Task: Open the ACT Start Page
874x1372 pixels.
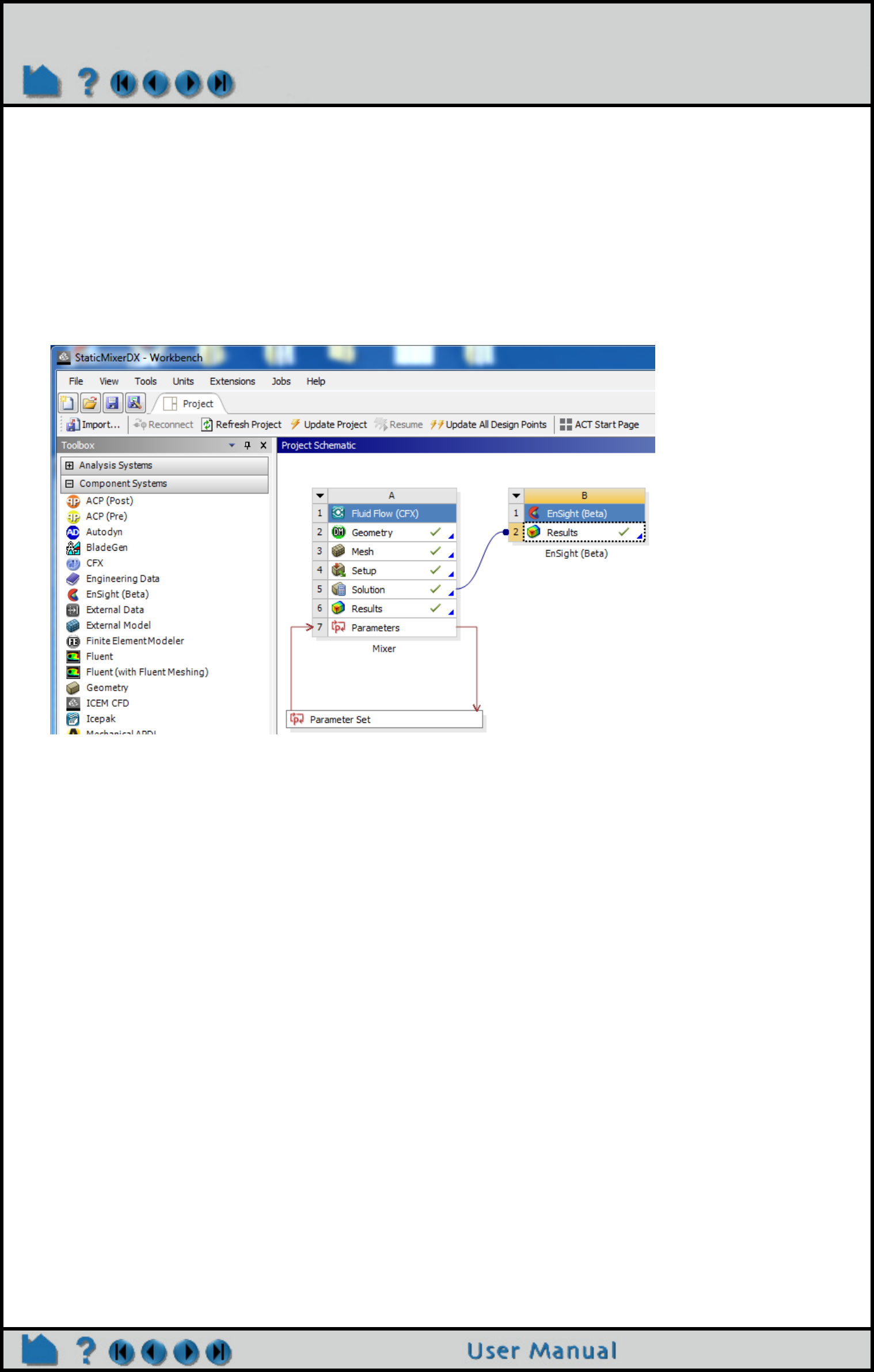Action: (599, 425)
